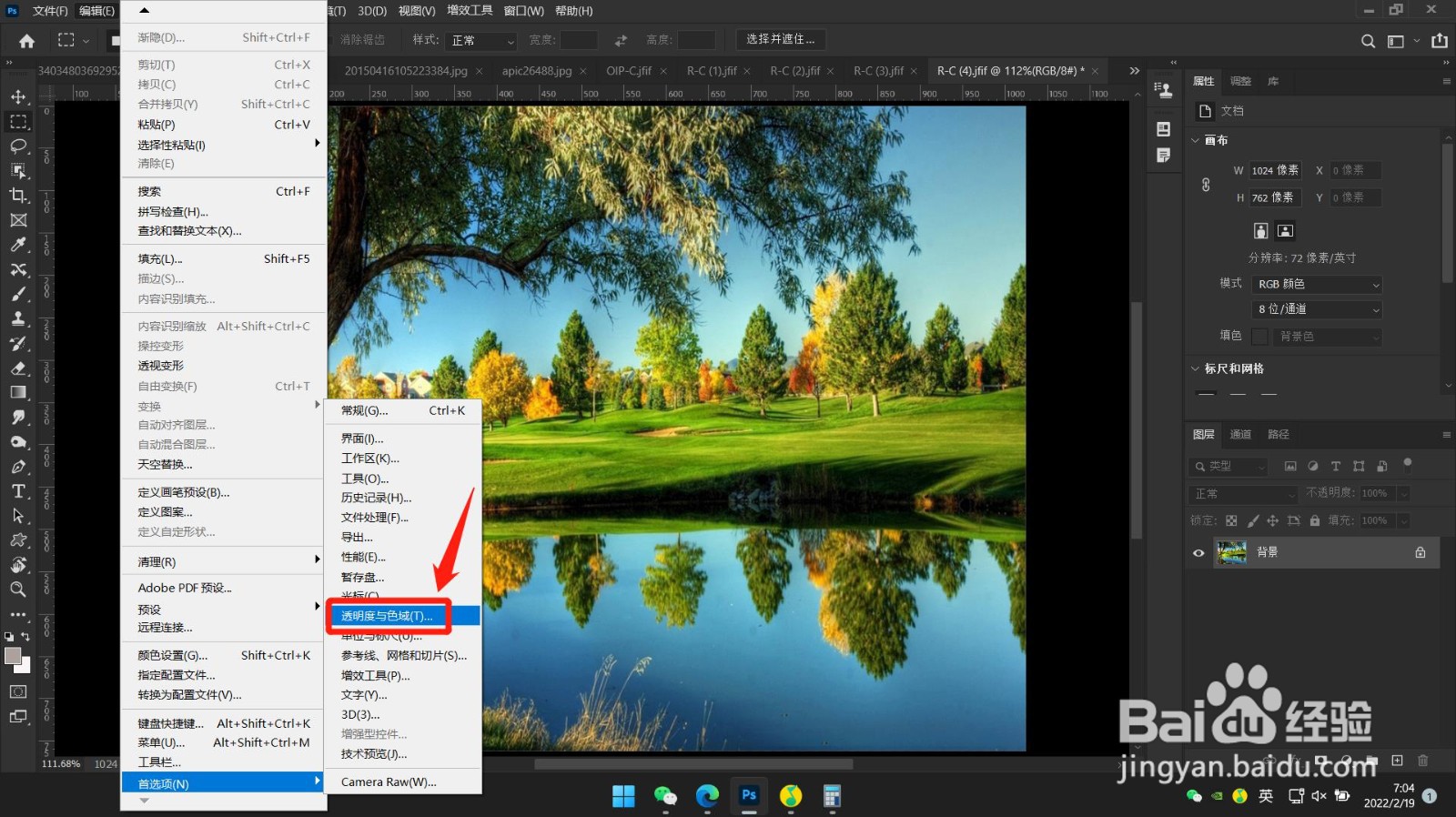Toggle pixel layer filter
Screen dimensions: 1456x817
click(x=1289, y=466)
